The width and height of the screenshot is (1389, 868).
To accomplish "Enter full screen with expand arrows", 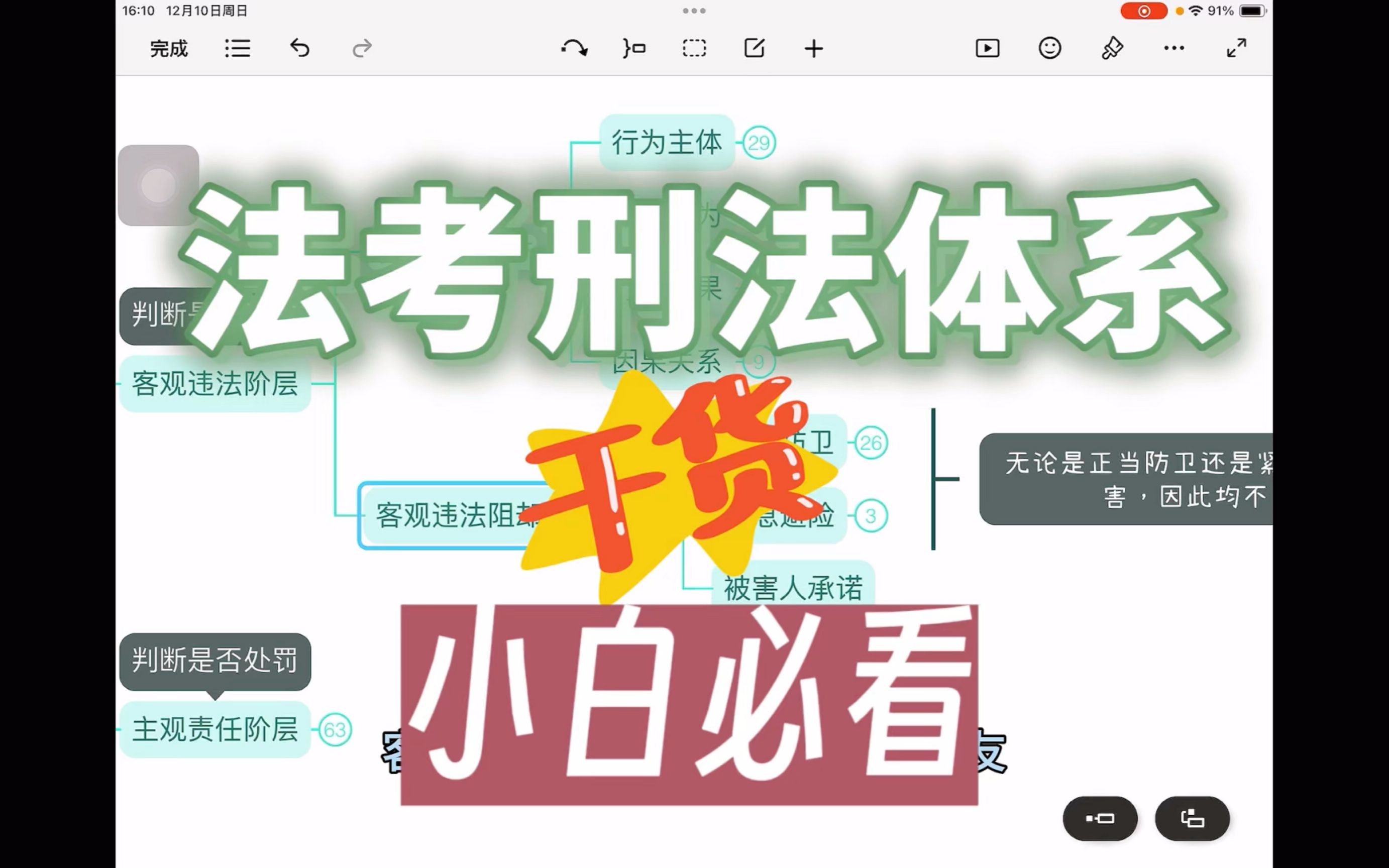I will click(1236, 48).
